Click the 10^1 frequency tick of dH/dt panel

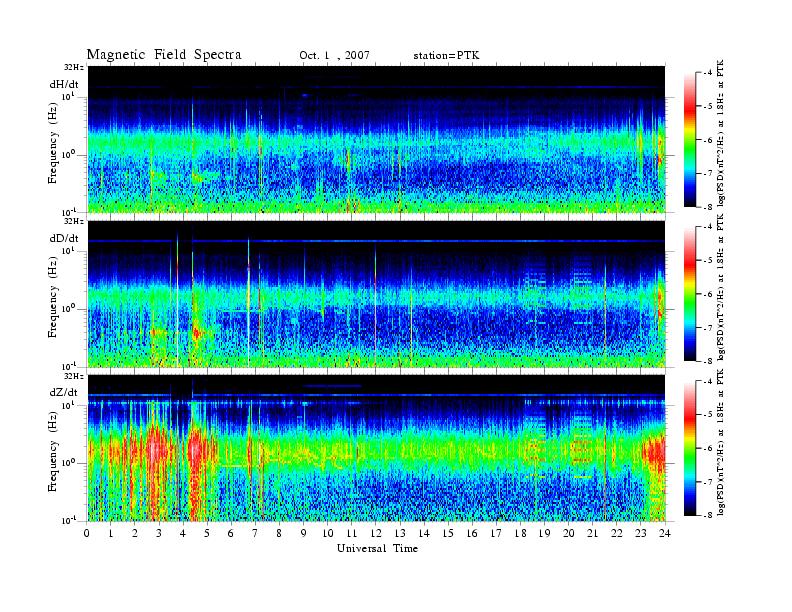(x=69, y=96)
